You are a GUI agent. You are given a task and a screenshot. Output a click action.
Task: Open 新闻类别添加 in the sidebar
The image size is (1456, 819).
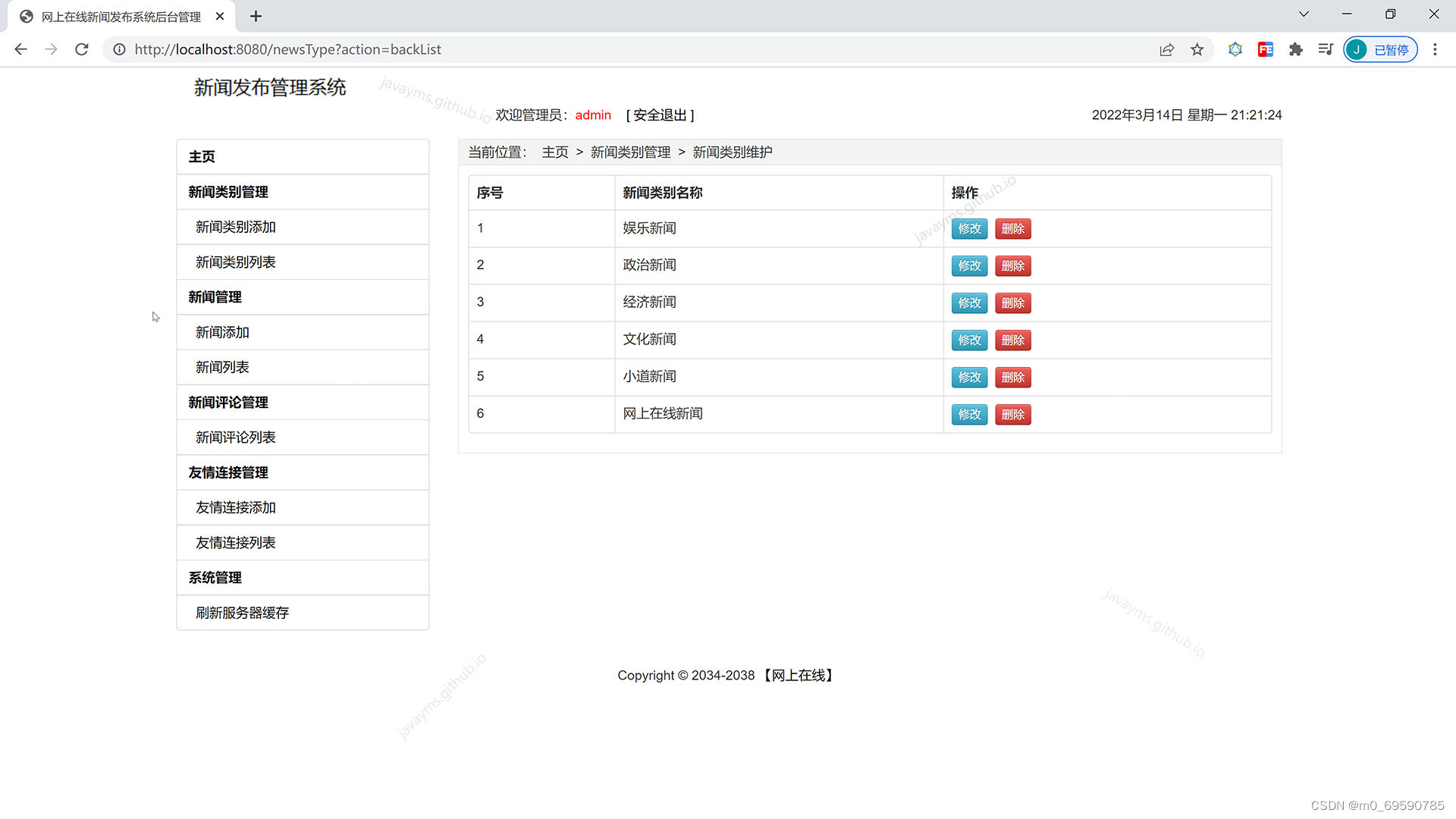303,227
